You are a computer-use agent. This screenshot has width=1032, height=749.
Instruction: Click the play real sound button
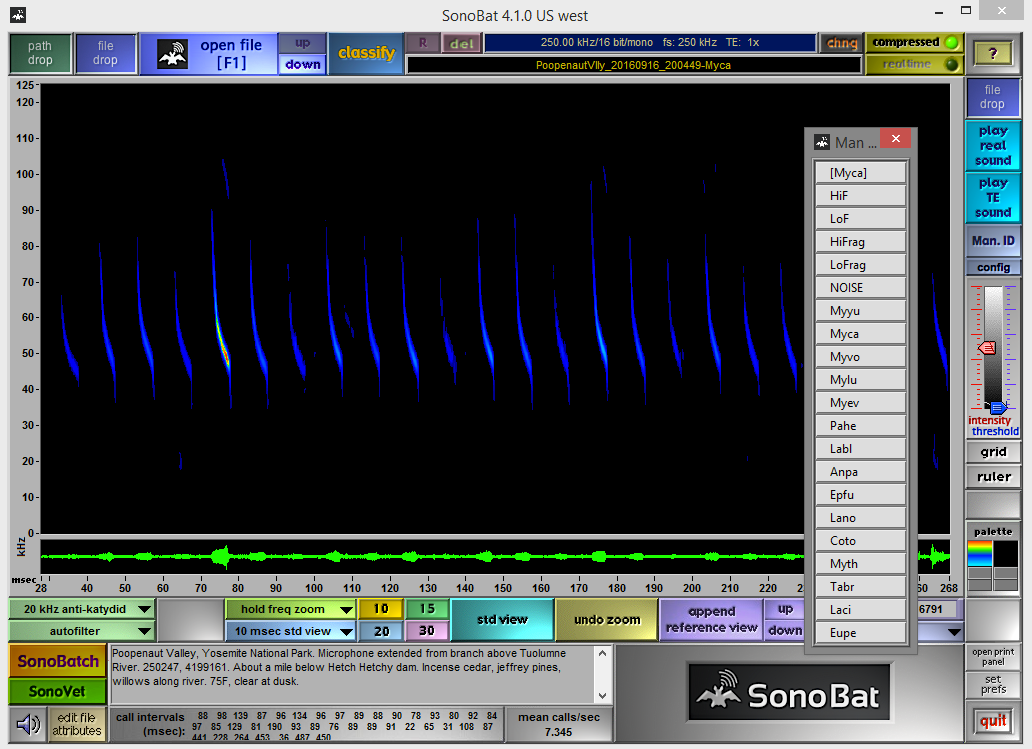point(992,146)
